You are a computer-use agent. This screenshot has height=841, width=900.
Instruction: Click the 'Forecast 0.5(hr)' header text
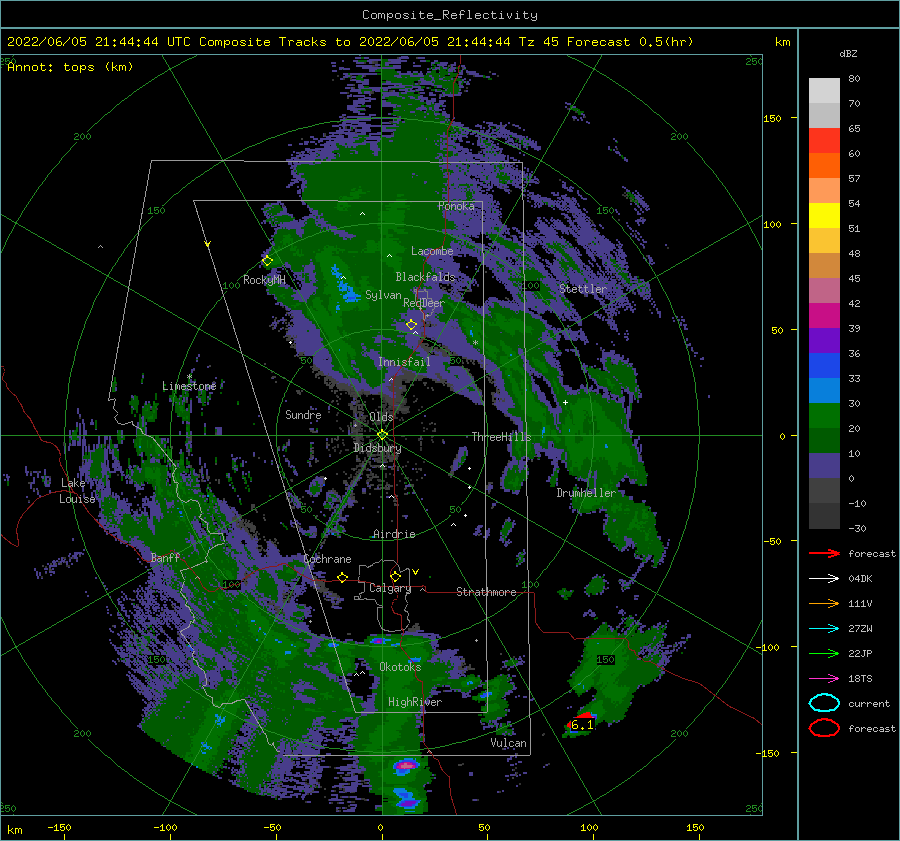pos(630,42)
